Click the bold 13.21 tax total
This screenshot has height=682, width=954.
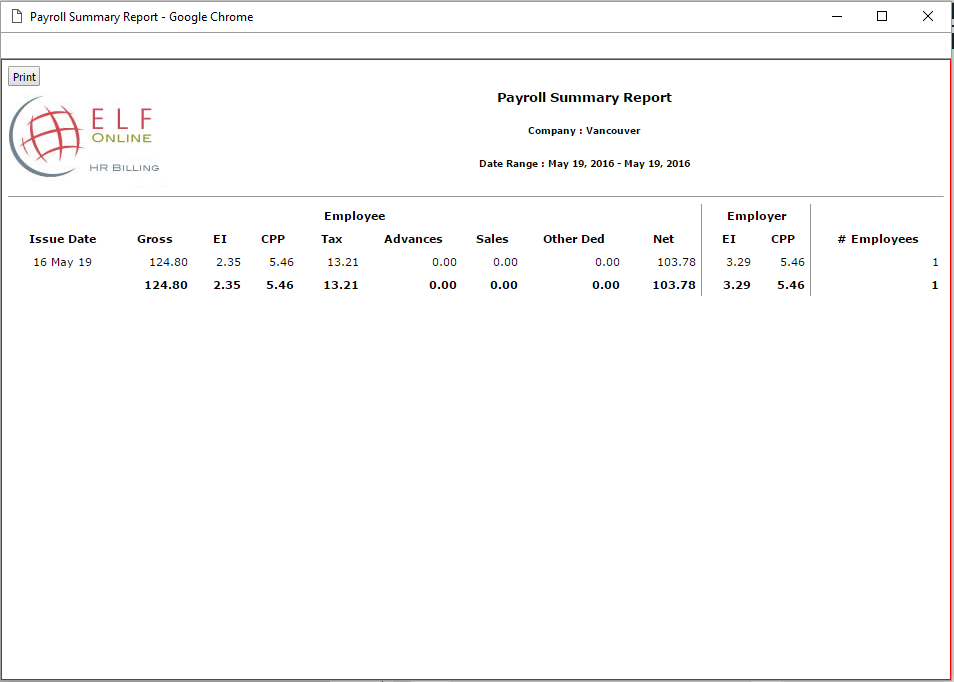coord(341,285)
